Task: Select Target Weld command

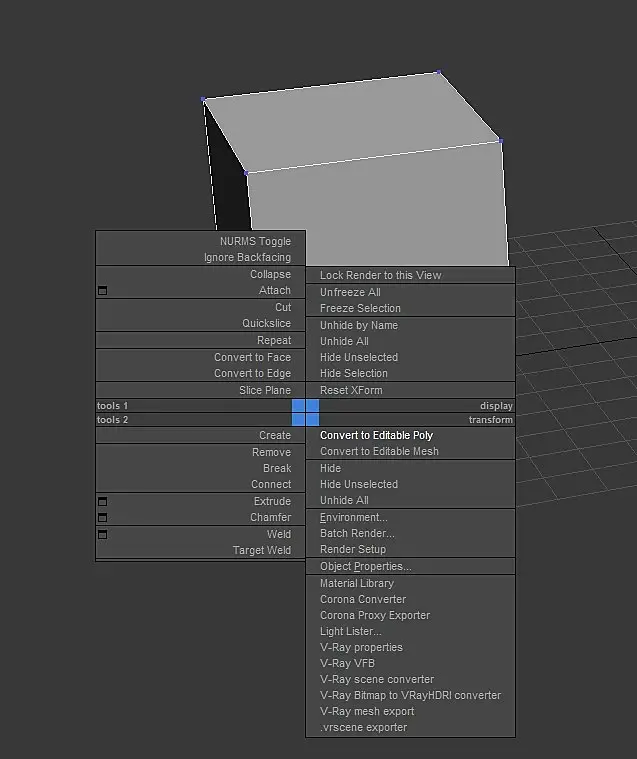Action: pos(262,550)
